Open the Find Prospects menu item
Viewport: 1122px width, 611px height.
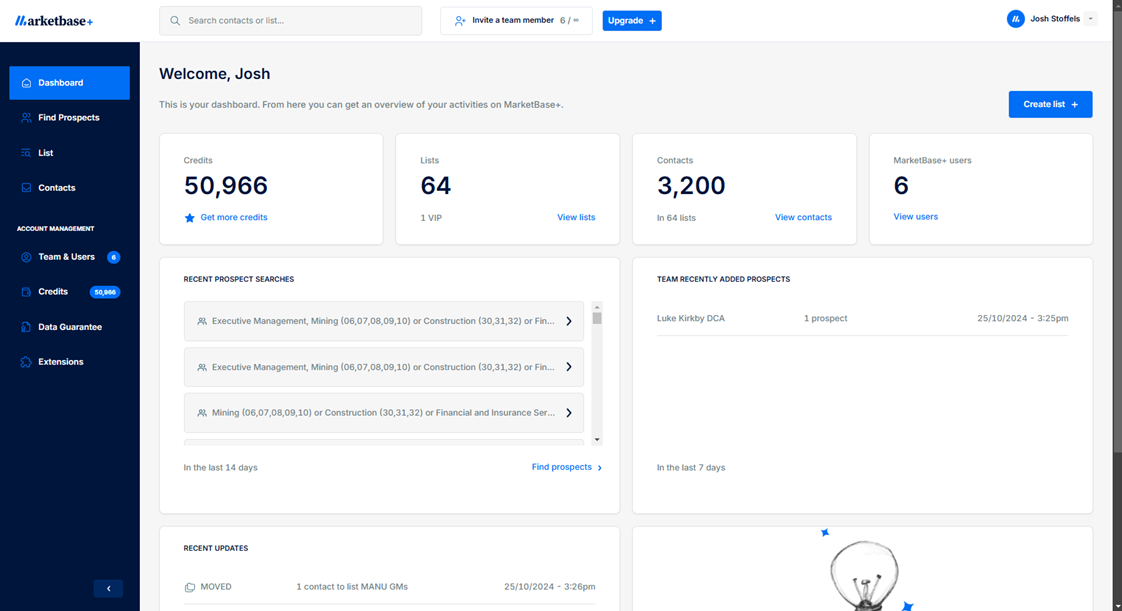click(69, 118)
